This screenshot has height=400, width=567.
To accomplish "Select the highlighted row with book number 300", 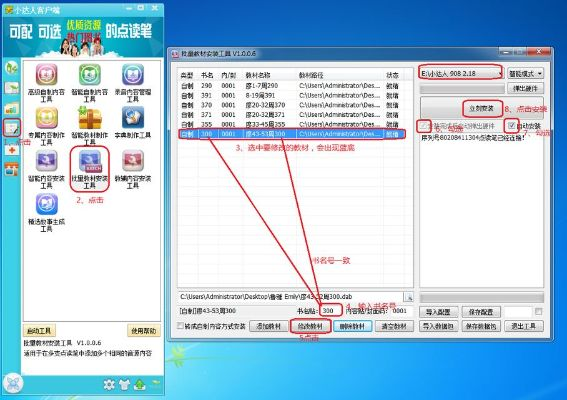I will pos(292,134).
